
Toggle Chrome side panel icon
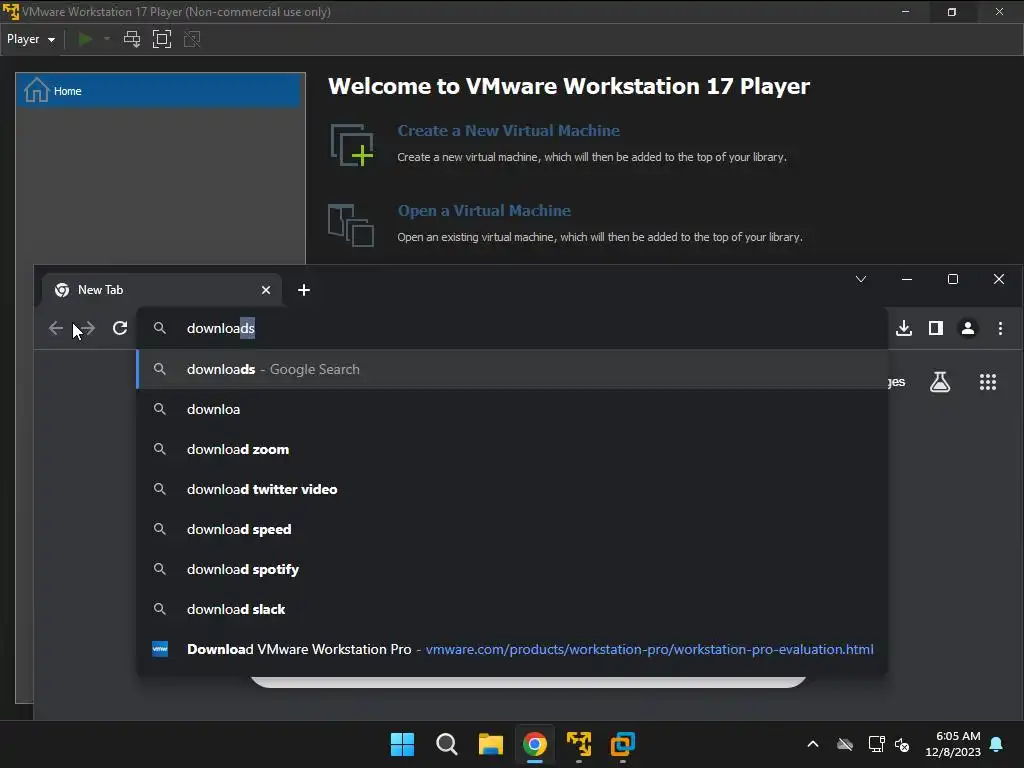click(936, 328)
